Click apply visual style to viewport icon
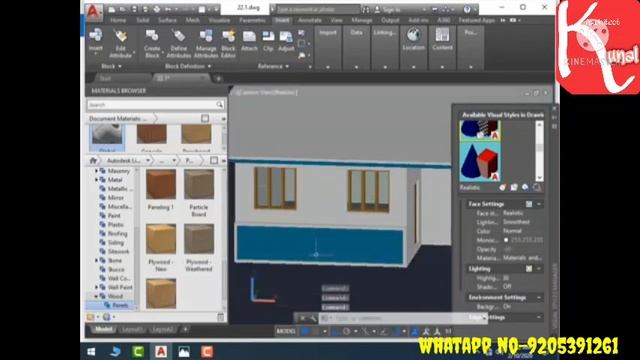The height and width of the screenshot is (360, 640). coord(525,187)
